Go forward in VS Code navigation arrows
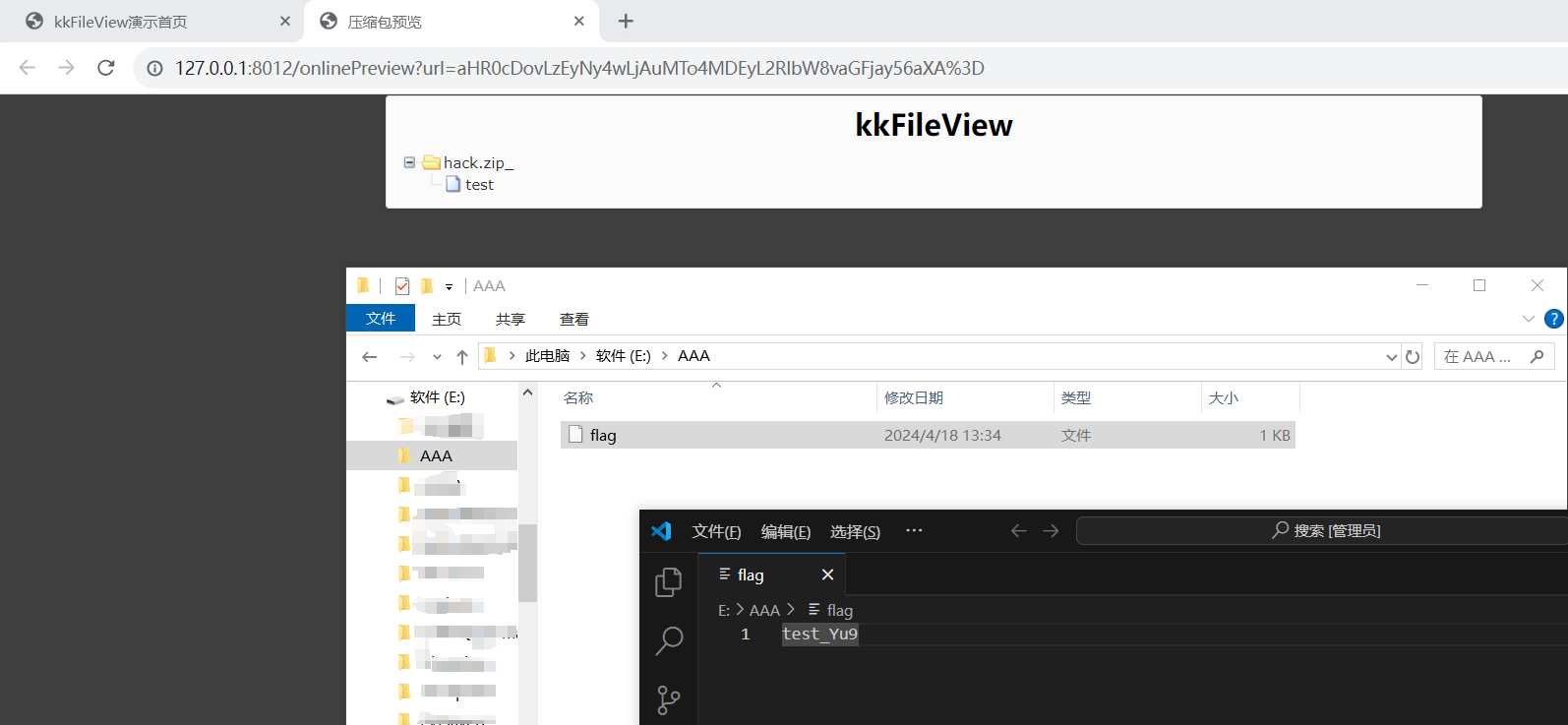1568x725 pixels. point(1051,531)
